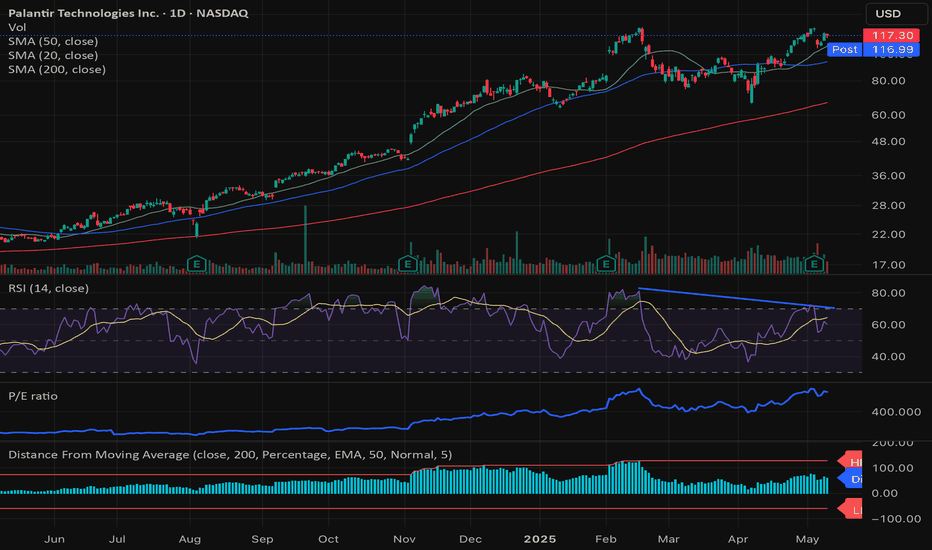The width and height of the screenshot is (932, 550).
Task: Click the 2025 label on the time axis
Action: (x=540, y=539)
